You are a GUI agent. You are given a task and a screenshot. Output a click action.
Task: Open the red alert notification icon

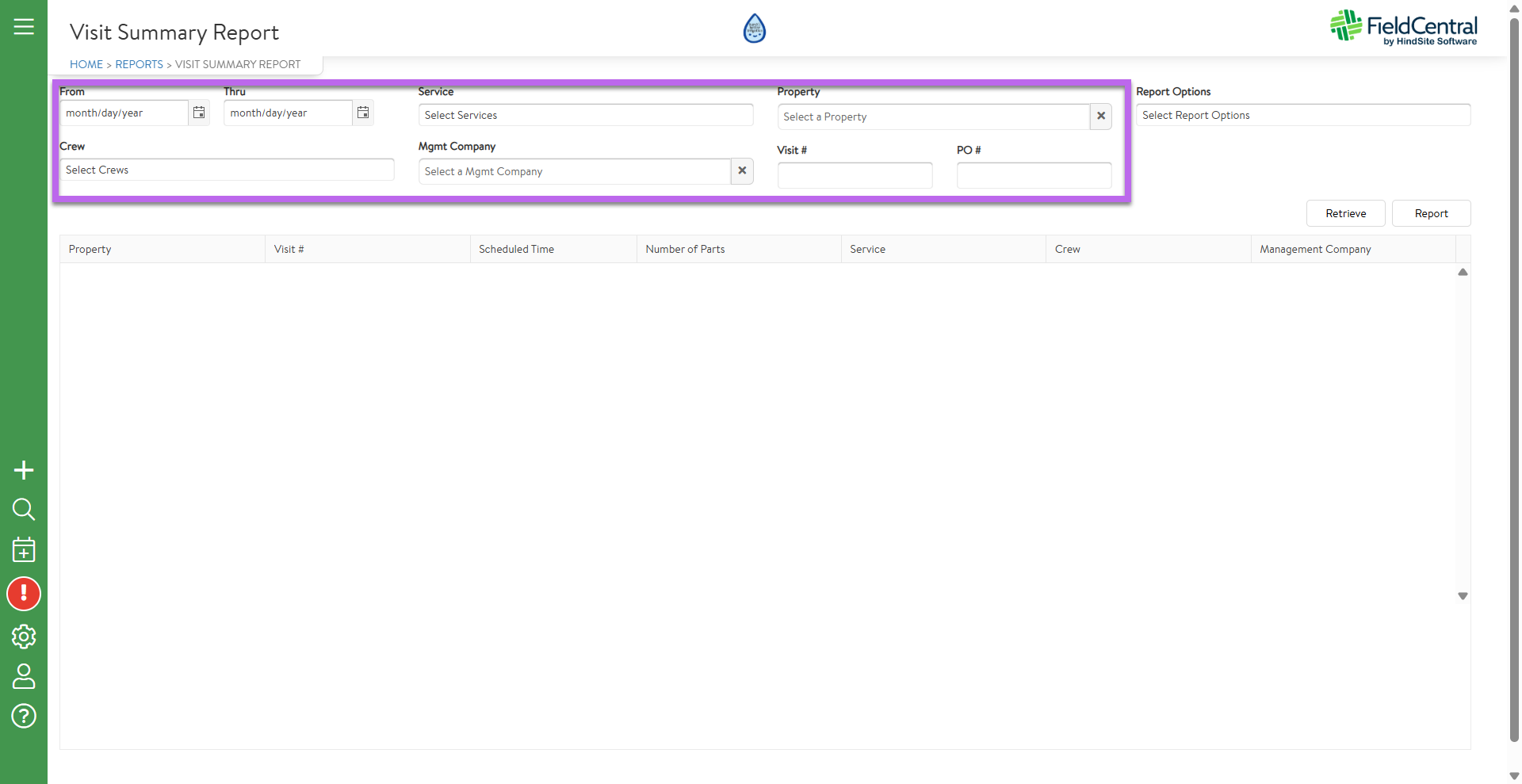[x=24, y=594]
